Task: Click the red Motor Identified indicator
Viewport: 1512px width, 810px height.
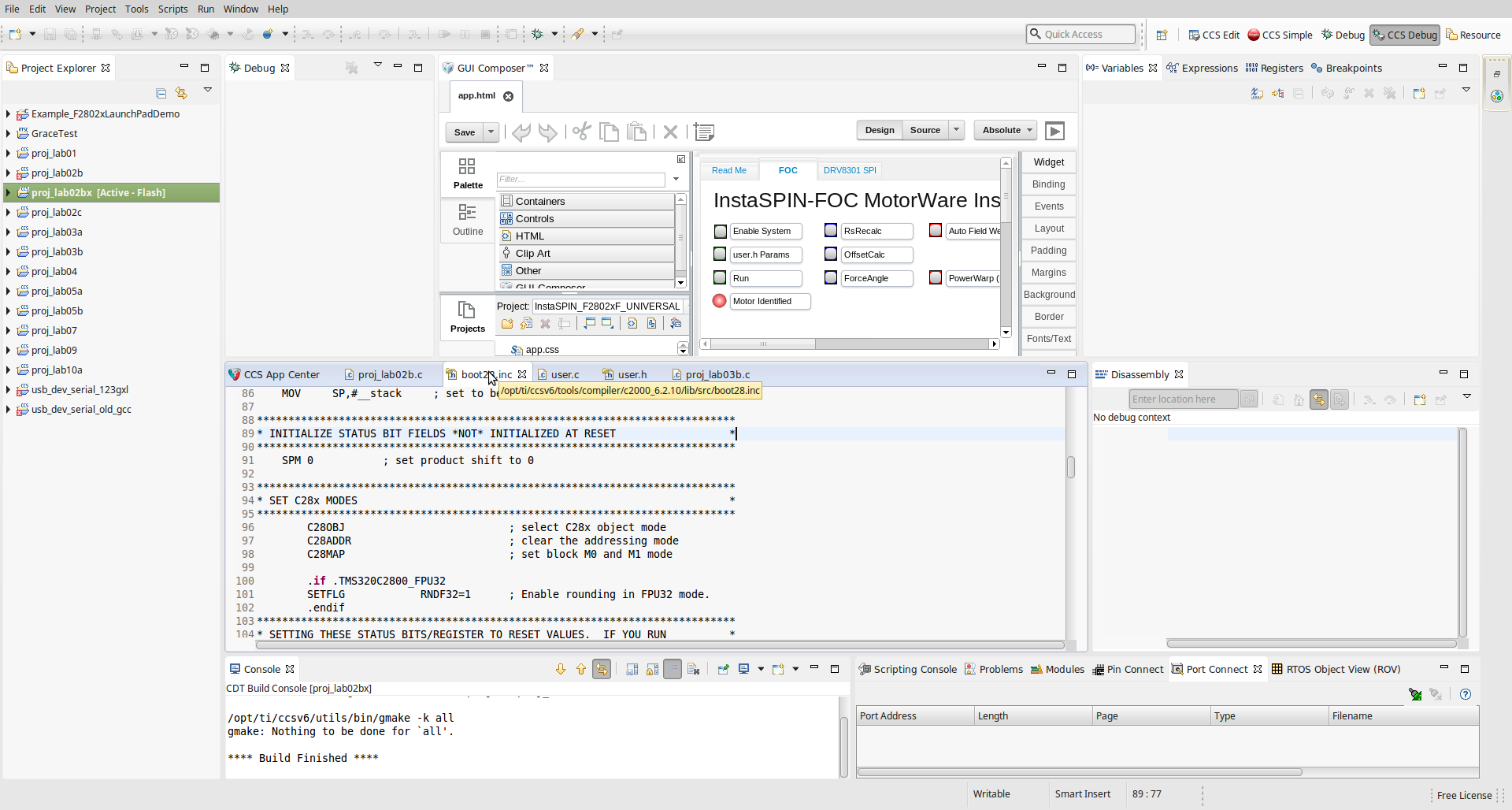Action: click(719, 301)
